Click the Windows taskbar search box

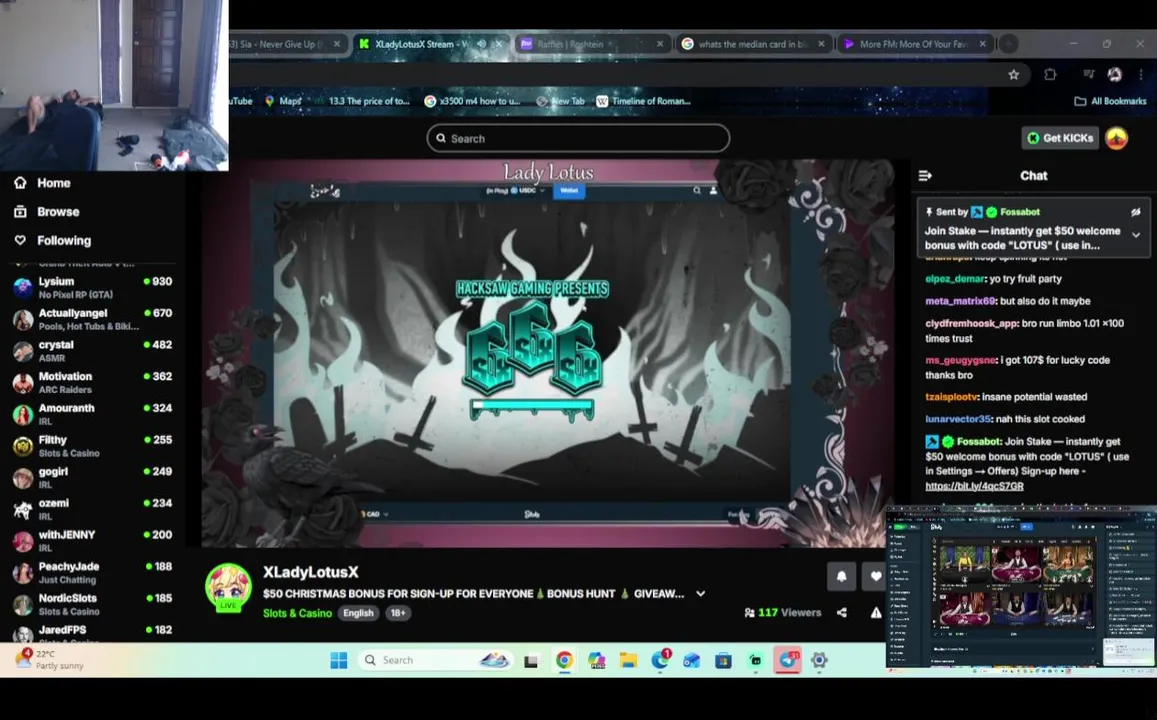point(435,660)
